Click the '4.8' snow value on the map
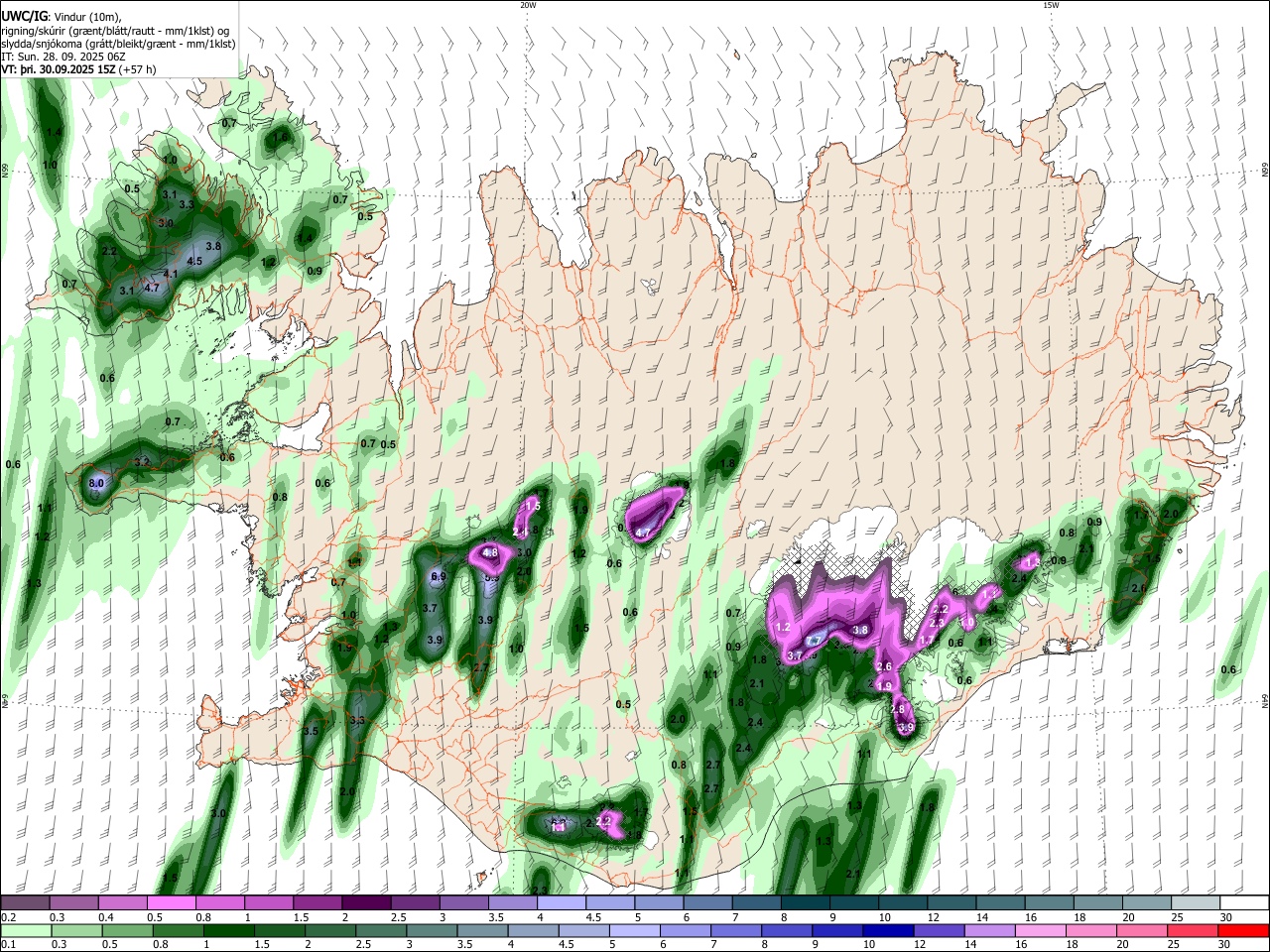 [489, 552]
